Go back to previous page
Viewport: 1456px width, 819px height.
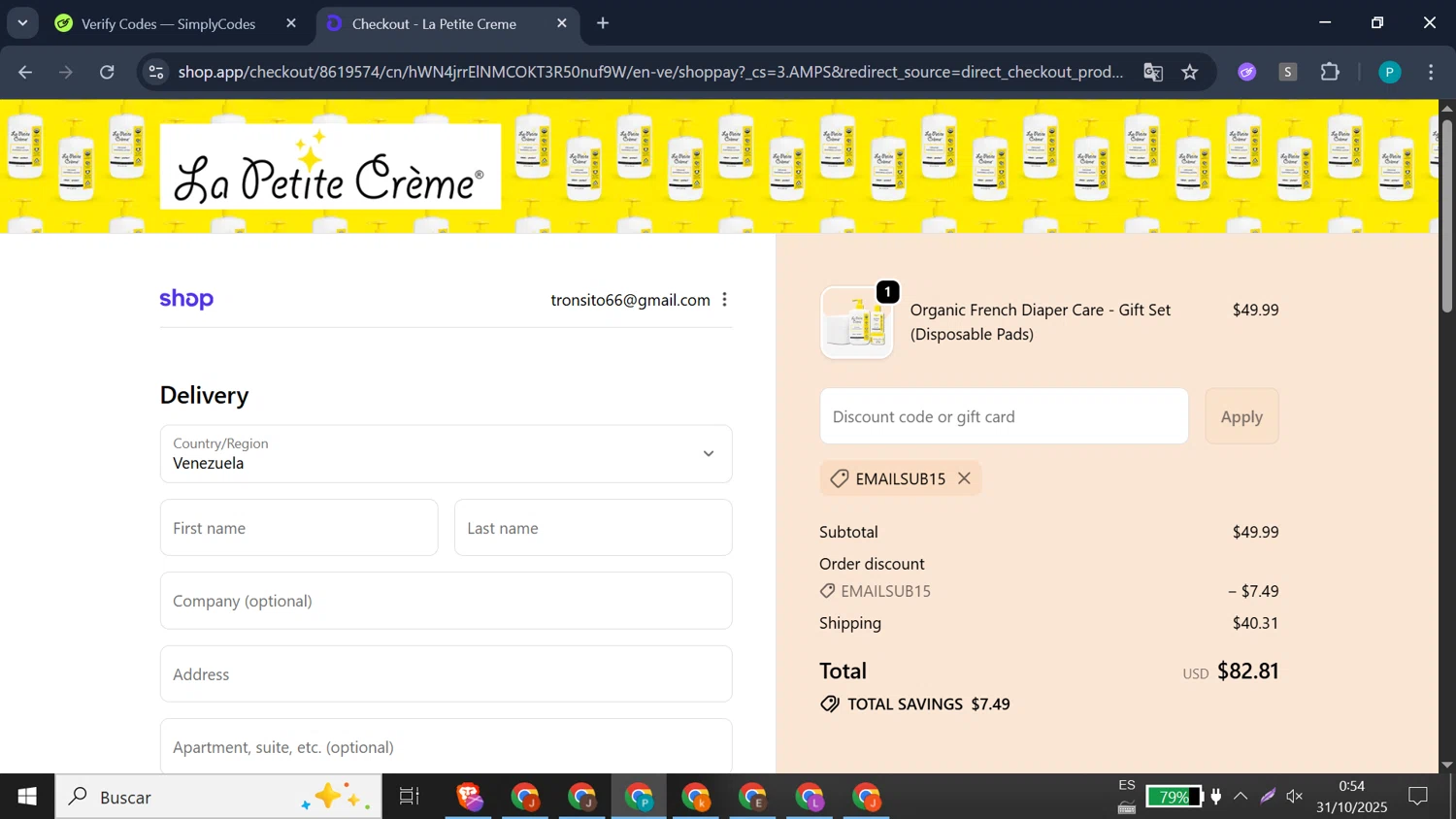(x=25, y=72)
